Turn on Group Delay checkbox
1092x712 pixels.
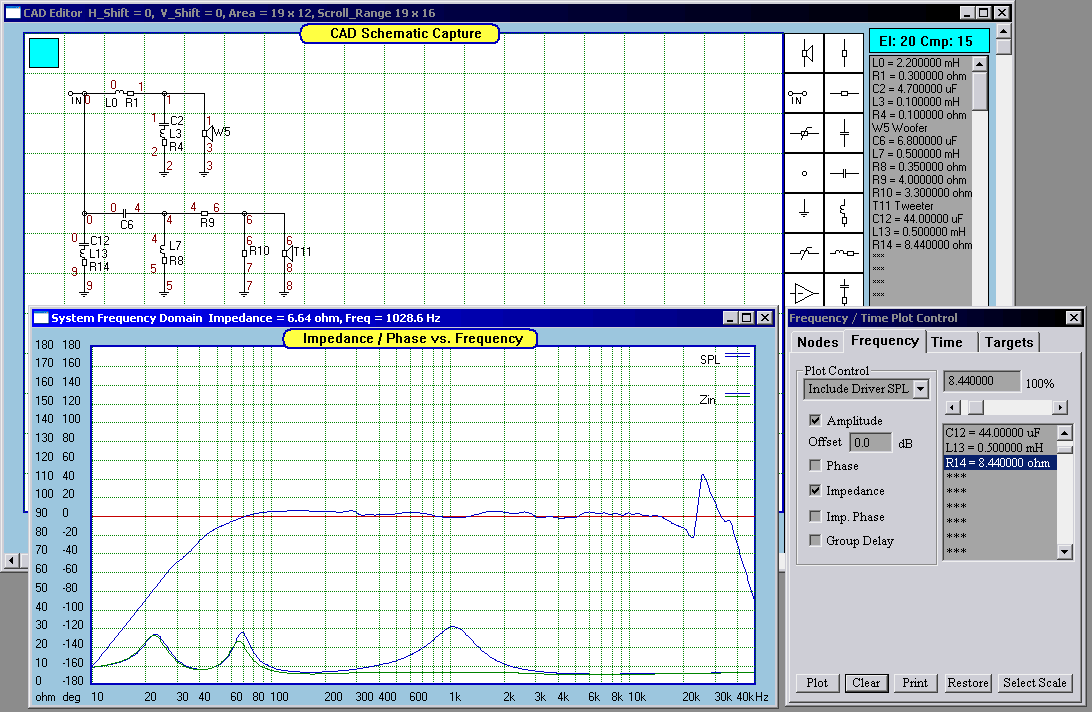815,541
